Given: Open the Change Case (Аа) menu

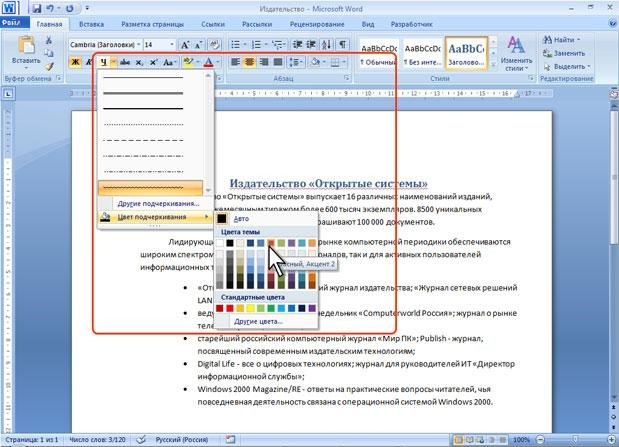Looking at the screenshot, I should click(x=169, y=62).
